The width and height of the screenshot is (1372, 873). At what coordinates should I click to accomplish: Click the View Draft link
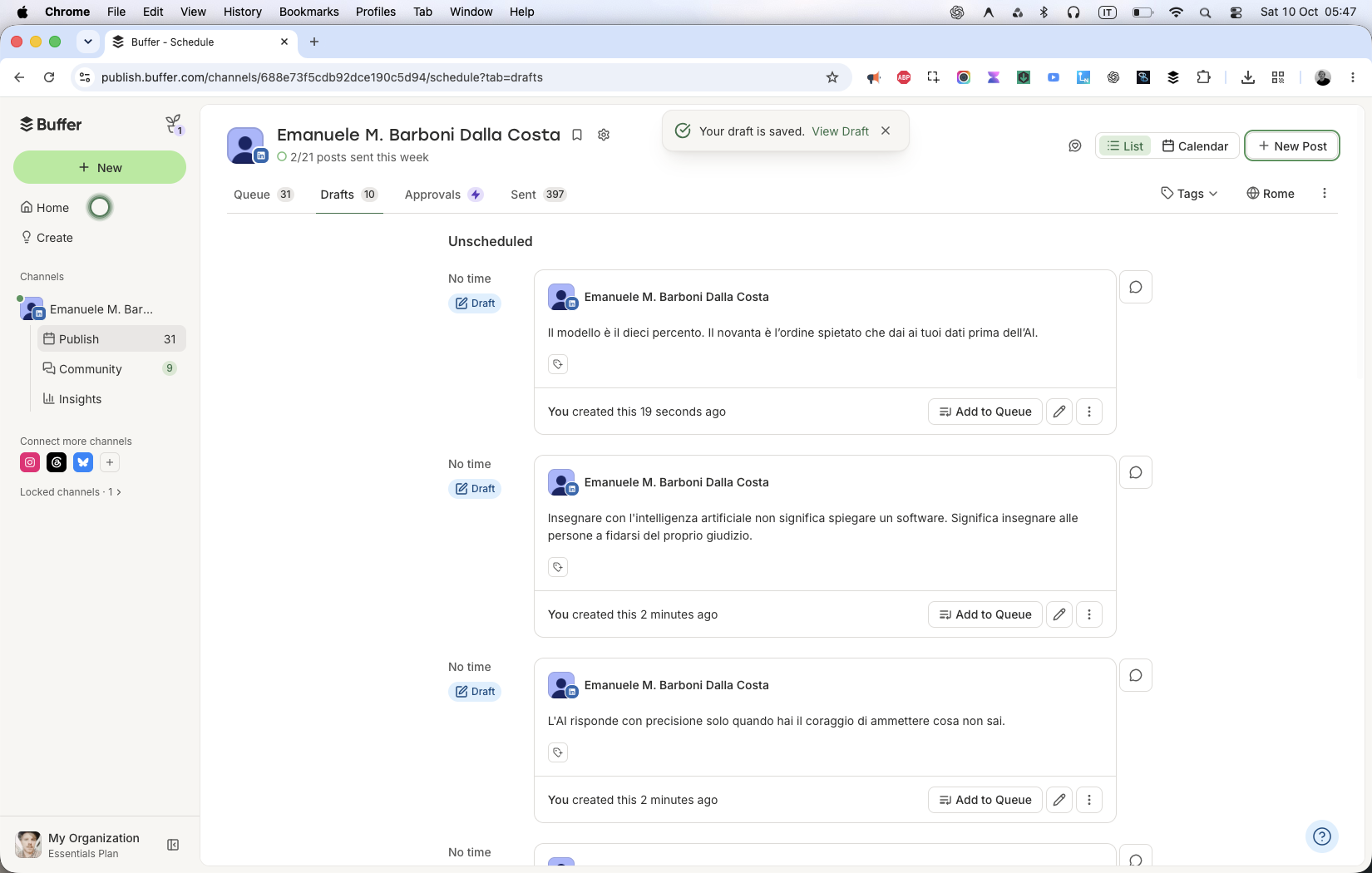pyautogui.click(x=840, y=131)
